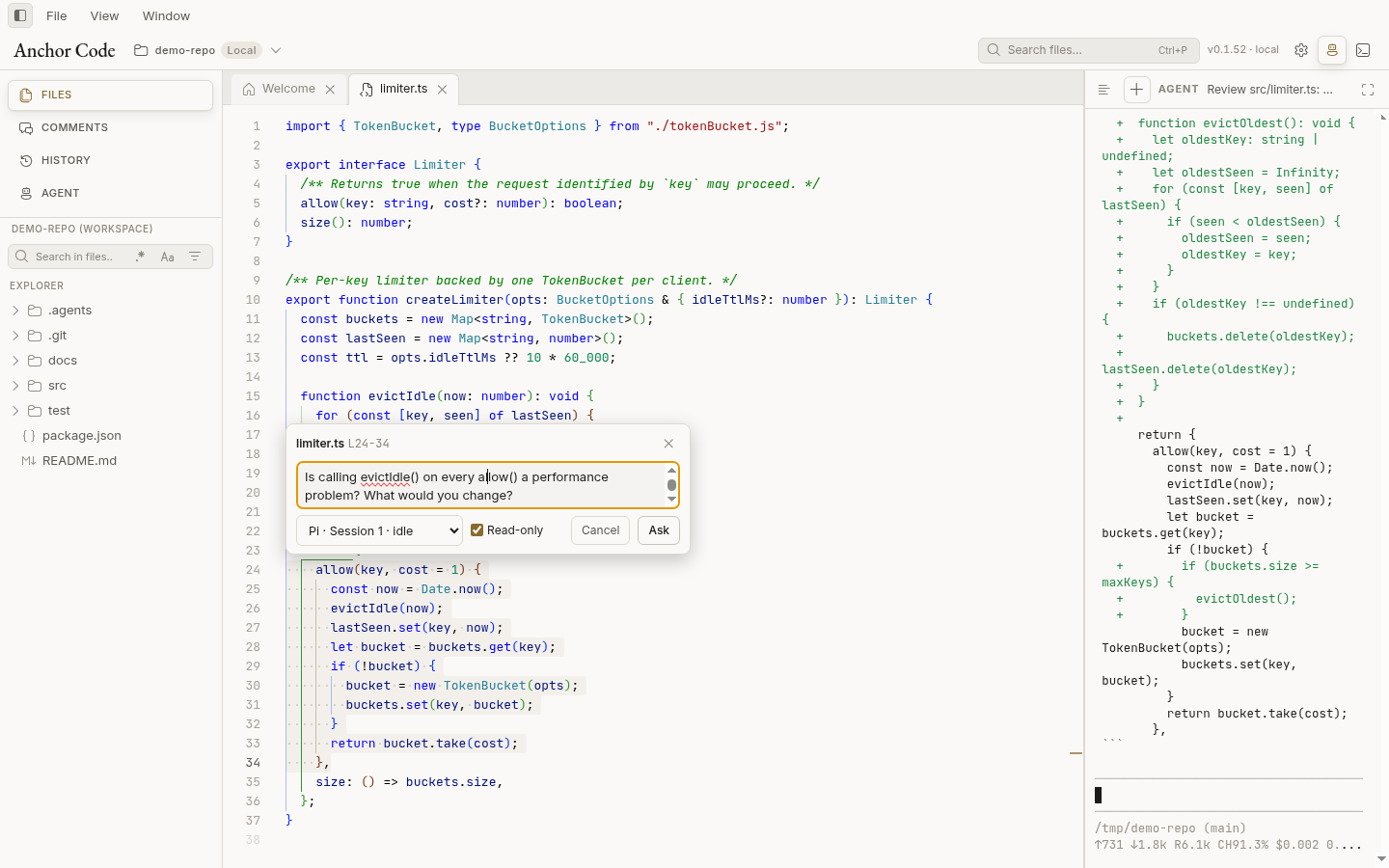1389x868 pixels.
Task: Open the demo-repo workspace switcher chevron
Action: pyautogui.click(x=276, y=50)
